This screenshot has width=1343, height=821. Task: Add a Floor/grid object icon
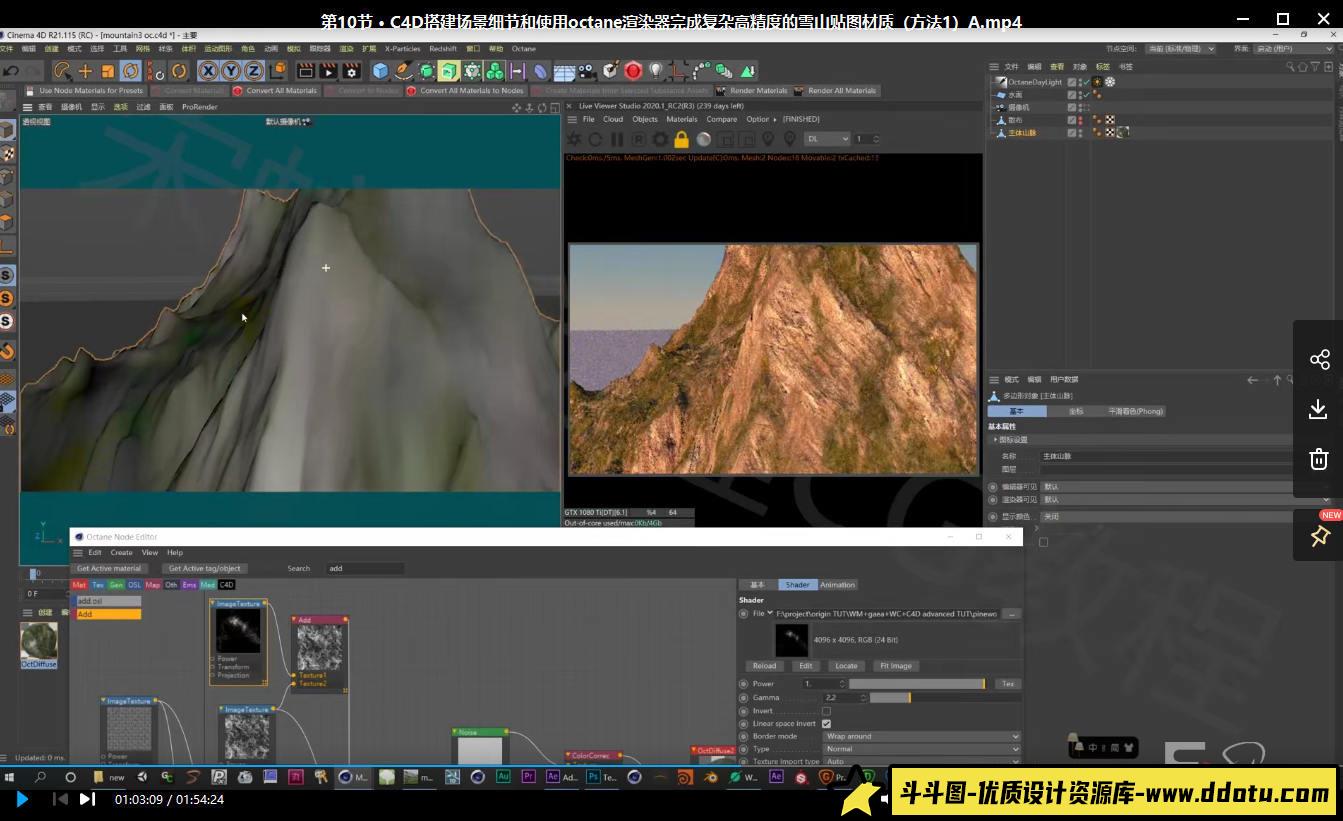coord(564,71)
